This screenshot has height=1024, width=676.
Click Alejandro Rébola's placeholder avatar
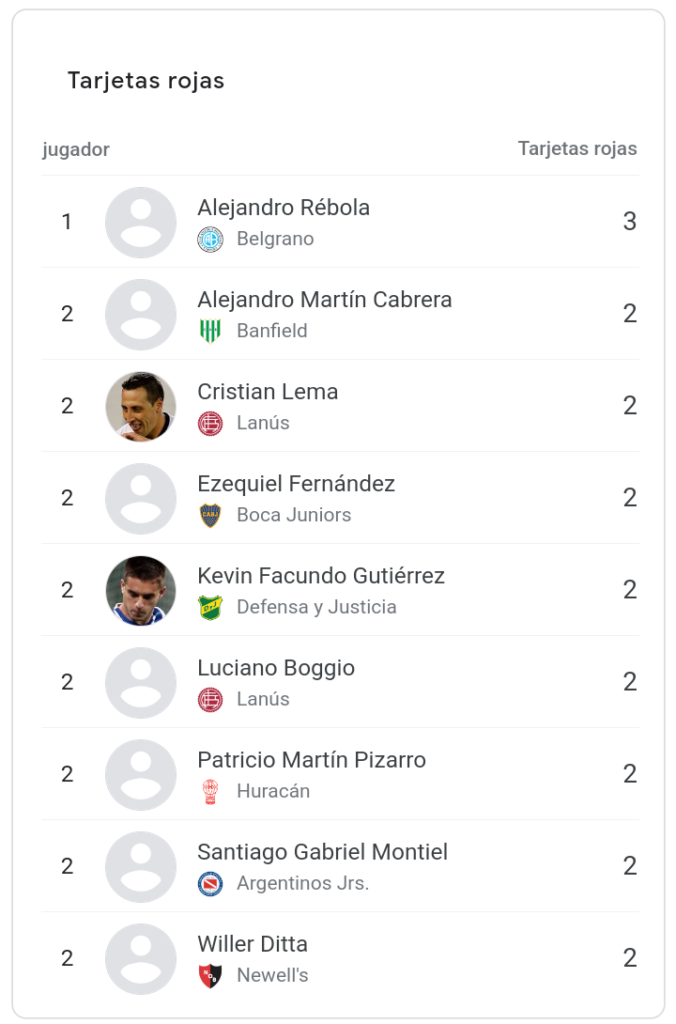click(141, 222)
